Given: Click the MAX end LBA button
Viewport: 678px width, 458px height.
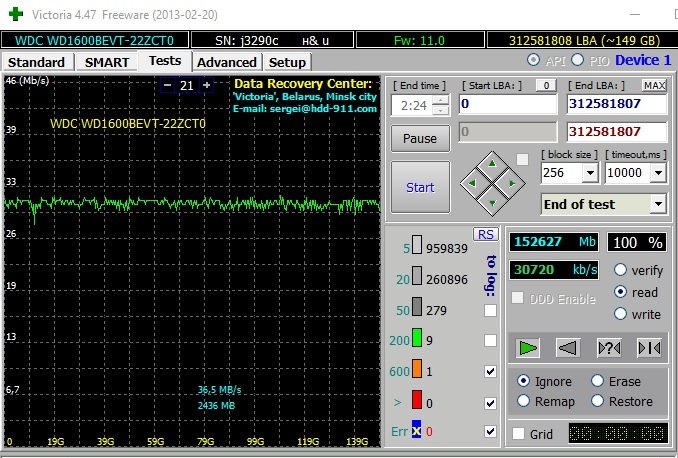Looking at the screenshot, I should [654, 85].
